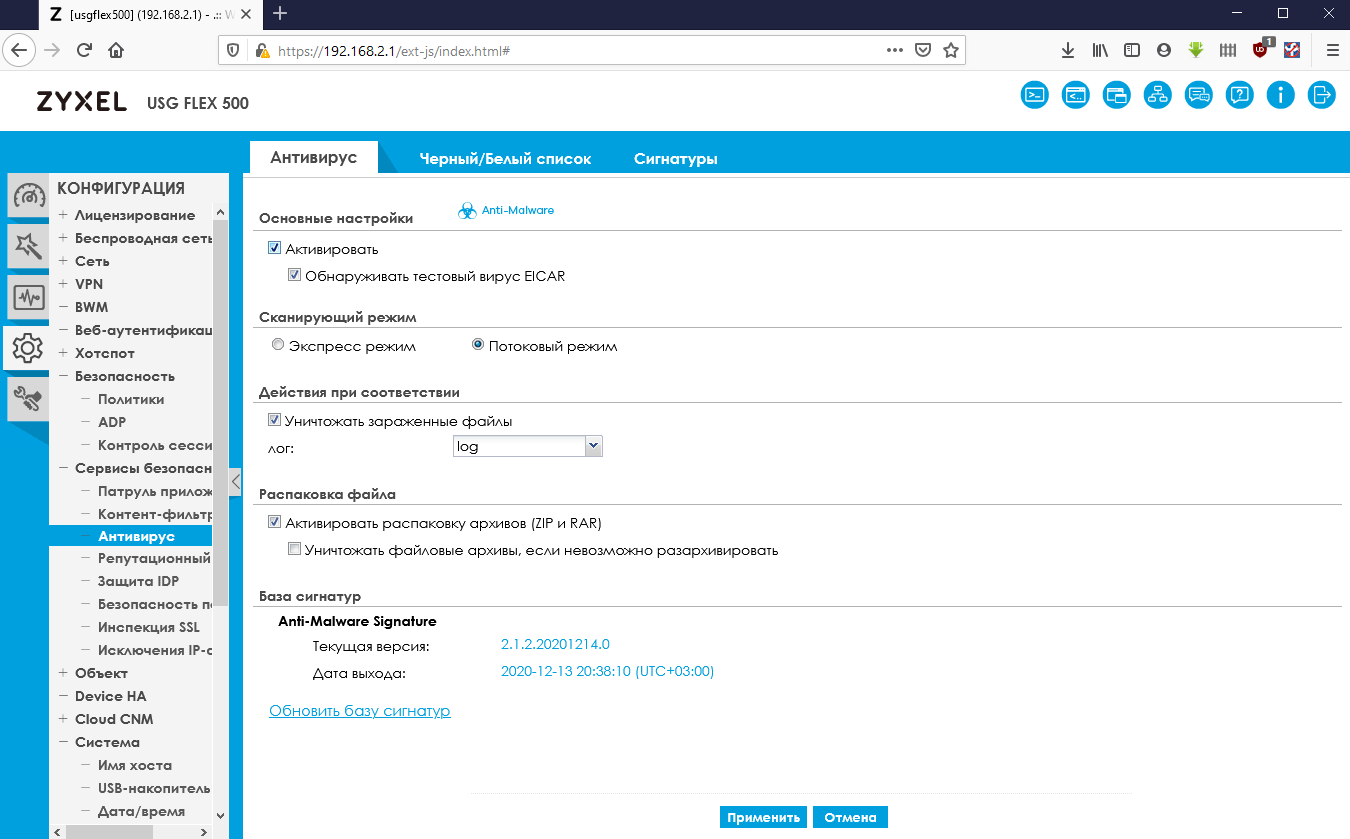Open BWM in the navigation tree
Screen dimensions: 1350x839
[91, 307]
